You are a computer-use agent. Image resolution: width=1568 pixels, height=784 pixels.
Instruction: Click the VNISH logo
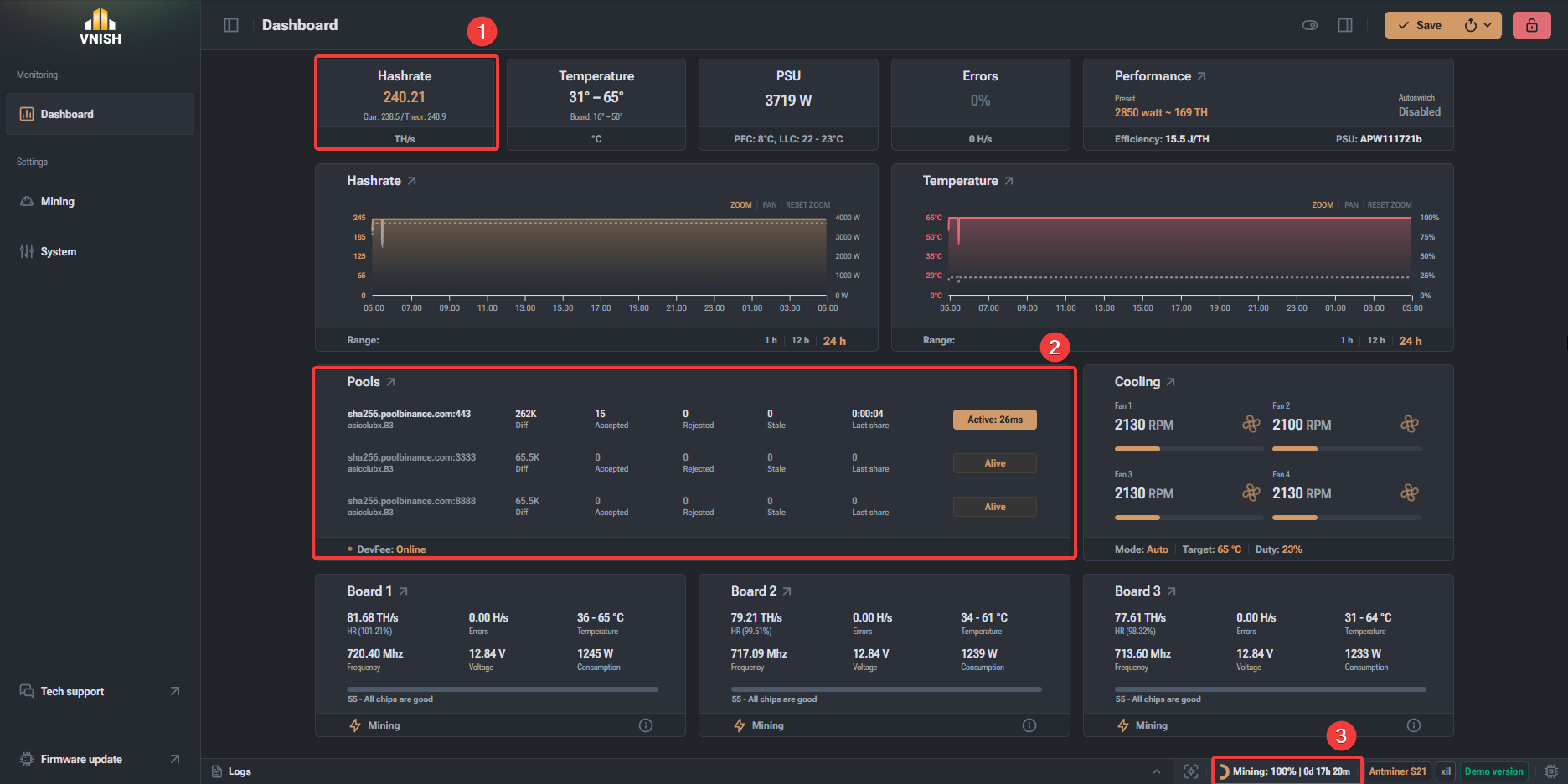[101, 26]
